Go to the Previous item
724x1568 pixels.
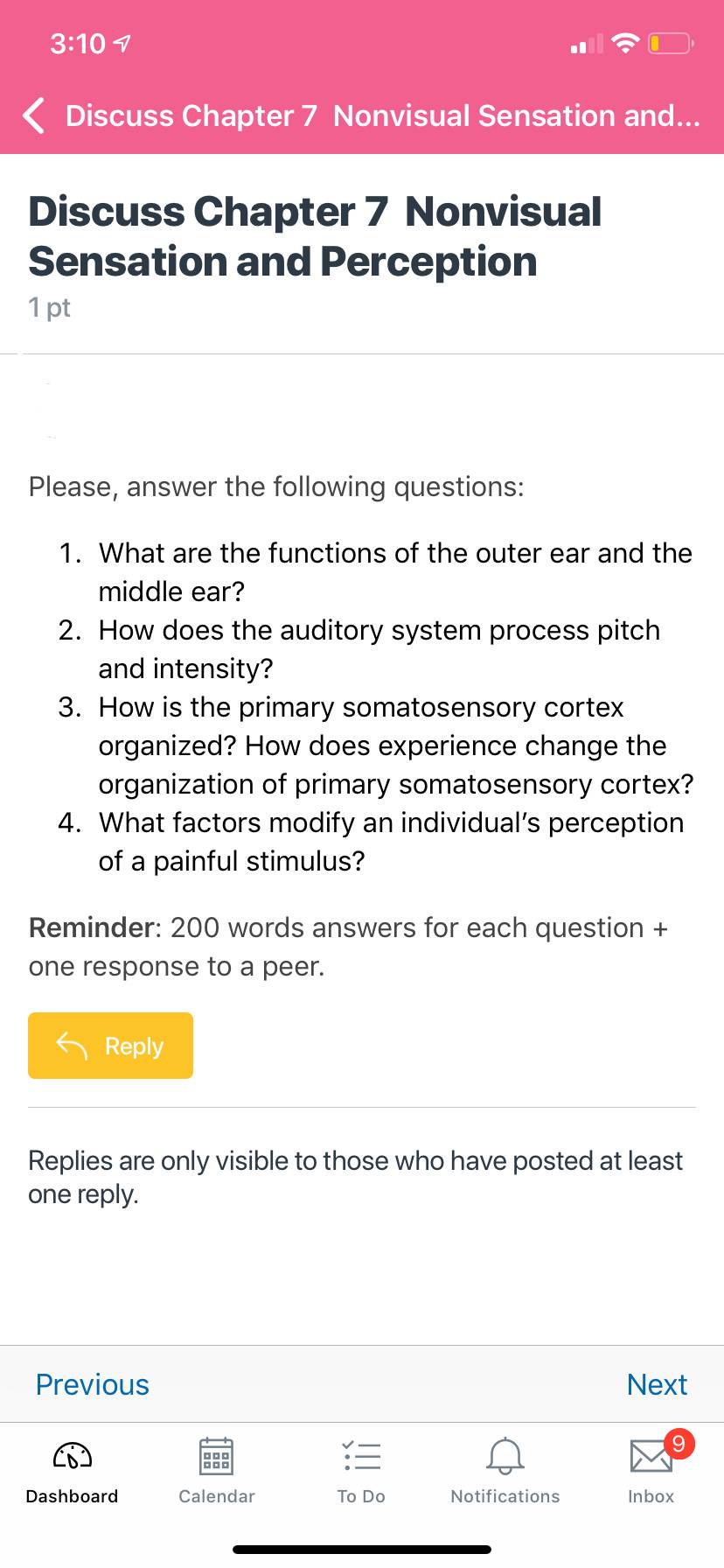(93, 1384)
